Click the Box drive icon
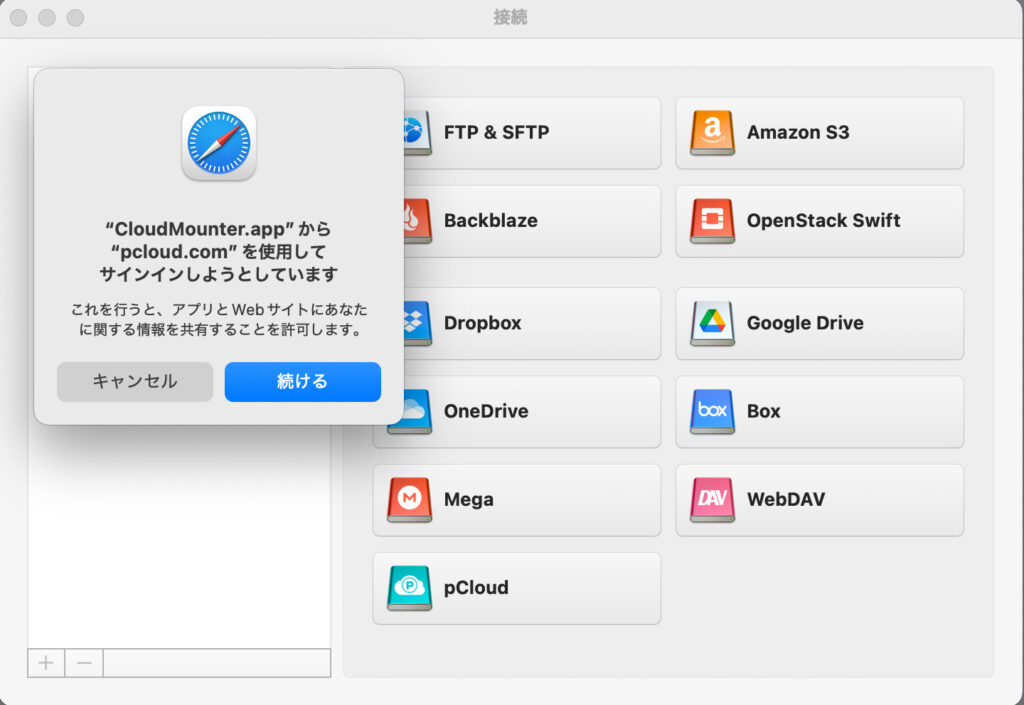1024x705 pixels. click(x=712, y=411)
